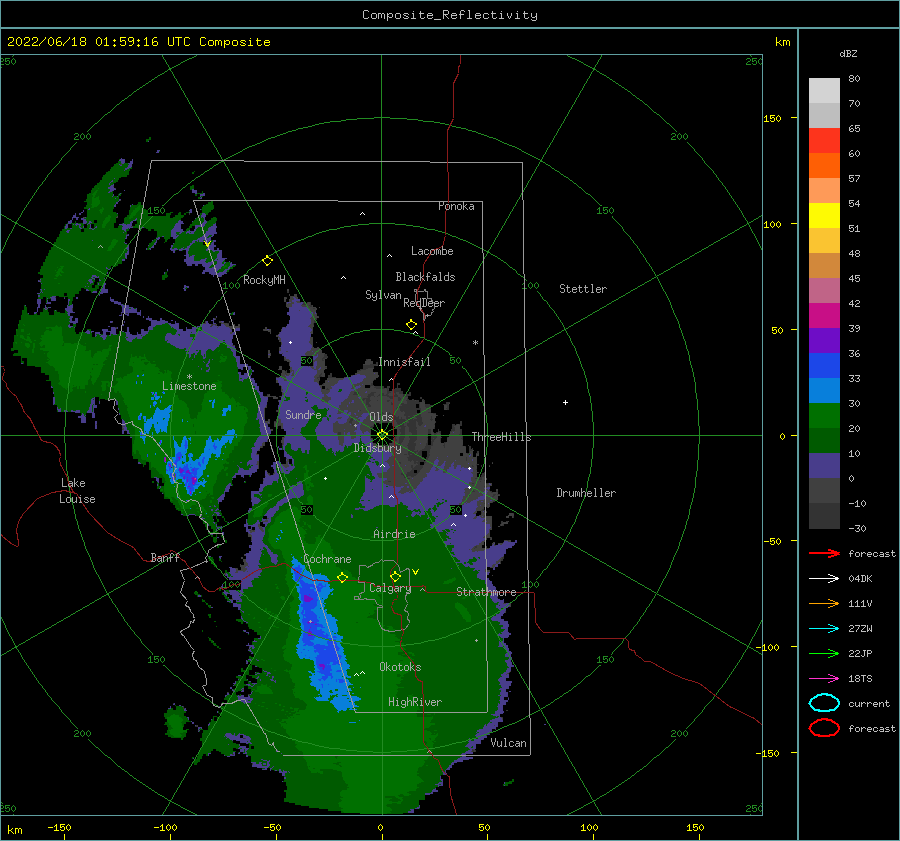Select the orange 57-60 dBZ swatch
This screenshot has width=900, height=841.
(824, 165)
